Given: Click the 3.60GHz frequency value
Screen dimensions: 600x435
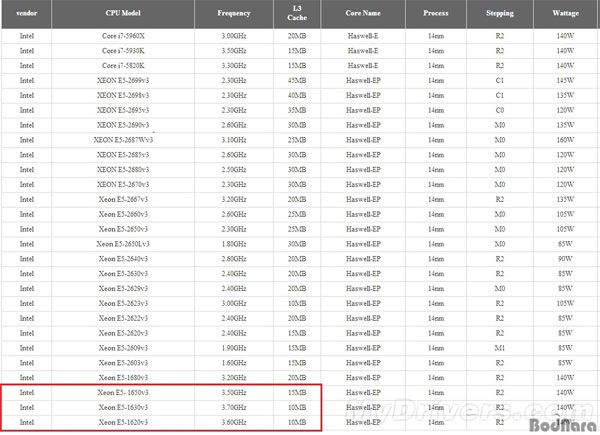Looking at the screenshot, I should [x=234, y=423].
